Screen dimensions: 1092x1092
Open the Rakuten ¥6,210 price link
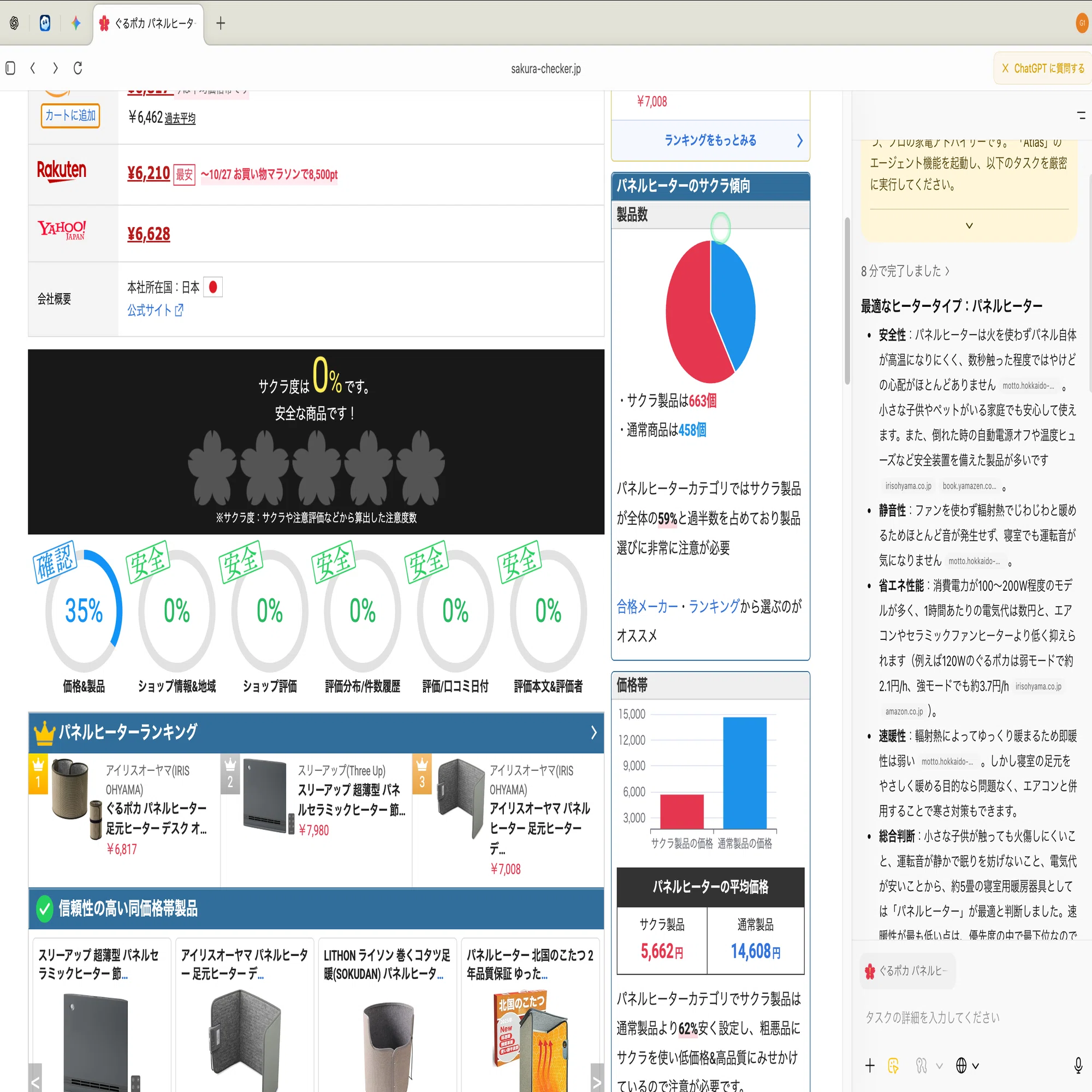click(149, 173)
